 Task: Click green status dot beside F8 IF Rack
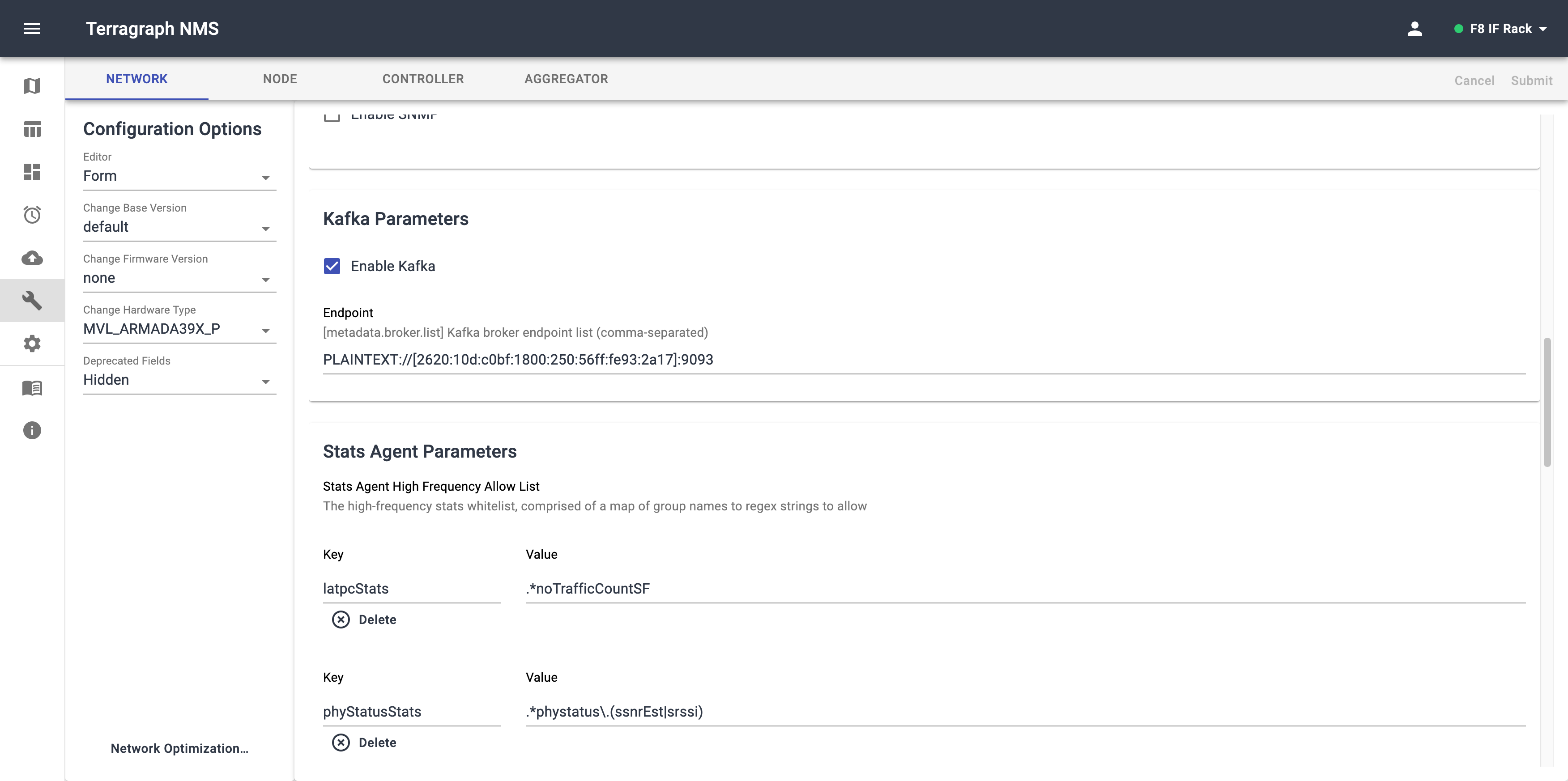pyautogui.click(x=1458, y=29)
